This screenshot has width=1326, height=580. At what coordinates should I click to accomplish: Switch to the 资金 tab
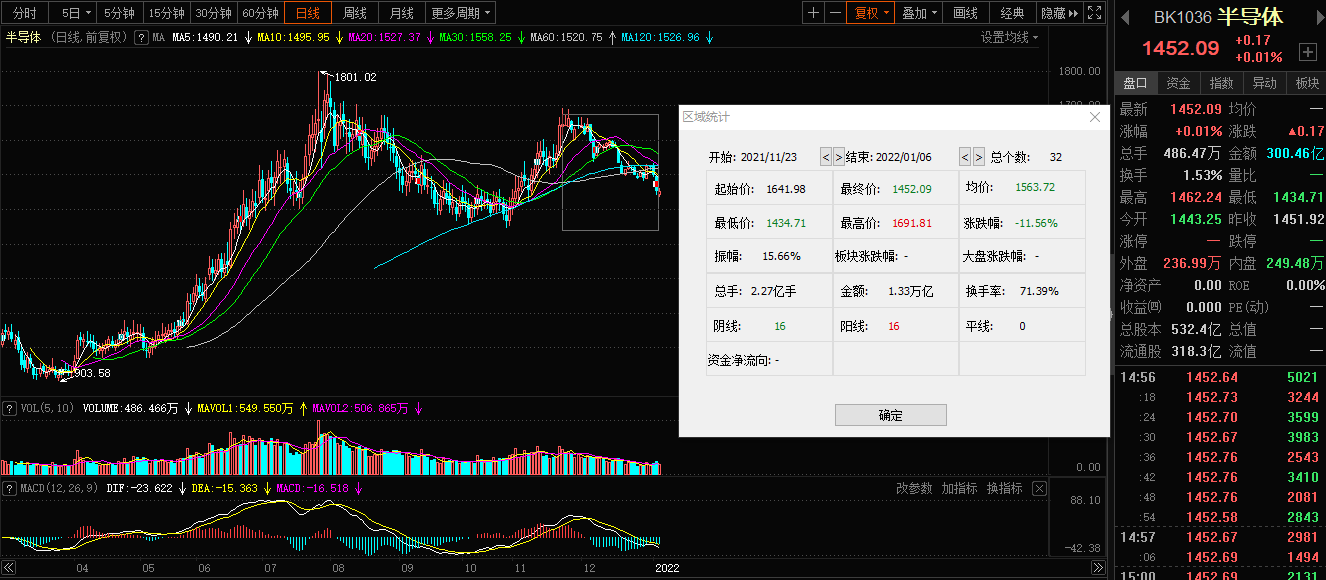(1178, 83)
